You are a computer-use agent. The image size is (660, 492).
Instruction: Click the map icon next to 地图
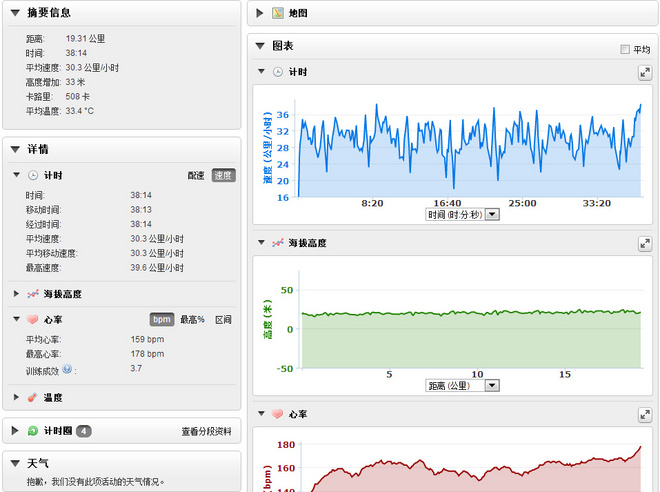278,13
